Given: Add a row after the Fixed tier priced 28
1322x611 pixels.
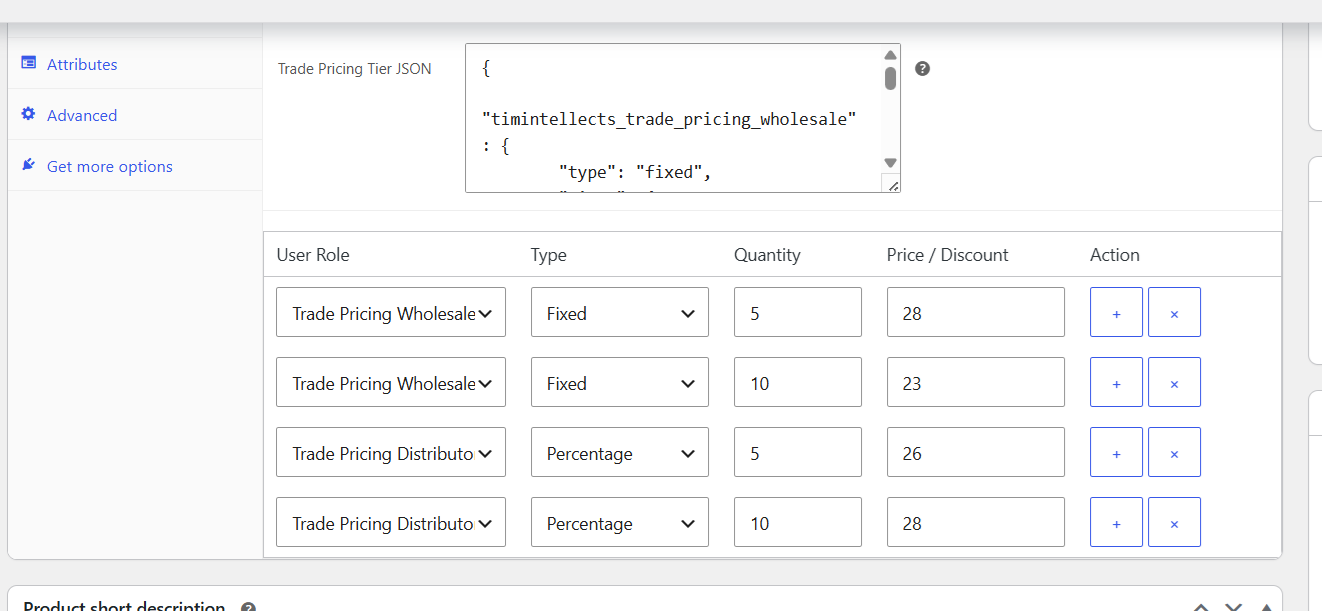Looking at the screenshot, I should (x=1116, y=313).
